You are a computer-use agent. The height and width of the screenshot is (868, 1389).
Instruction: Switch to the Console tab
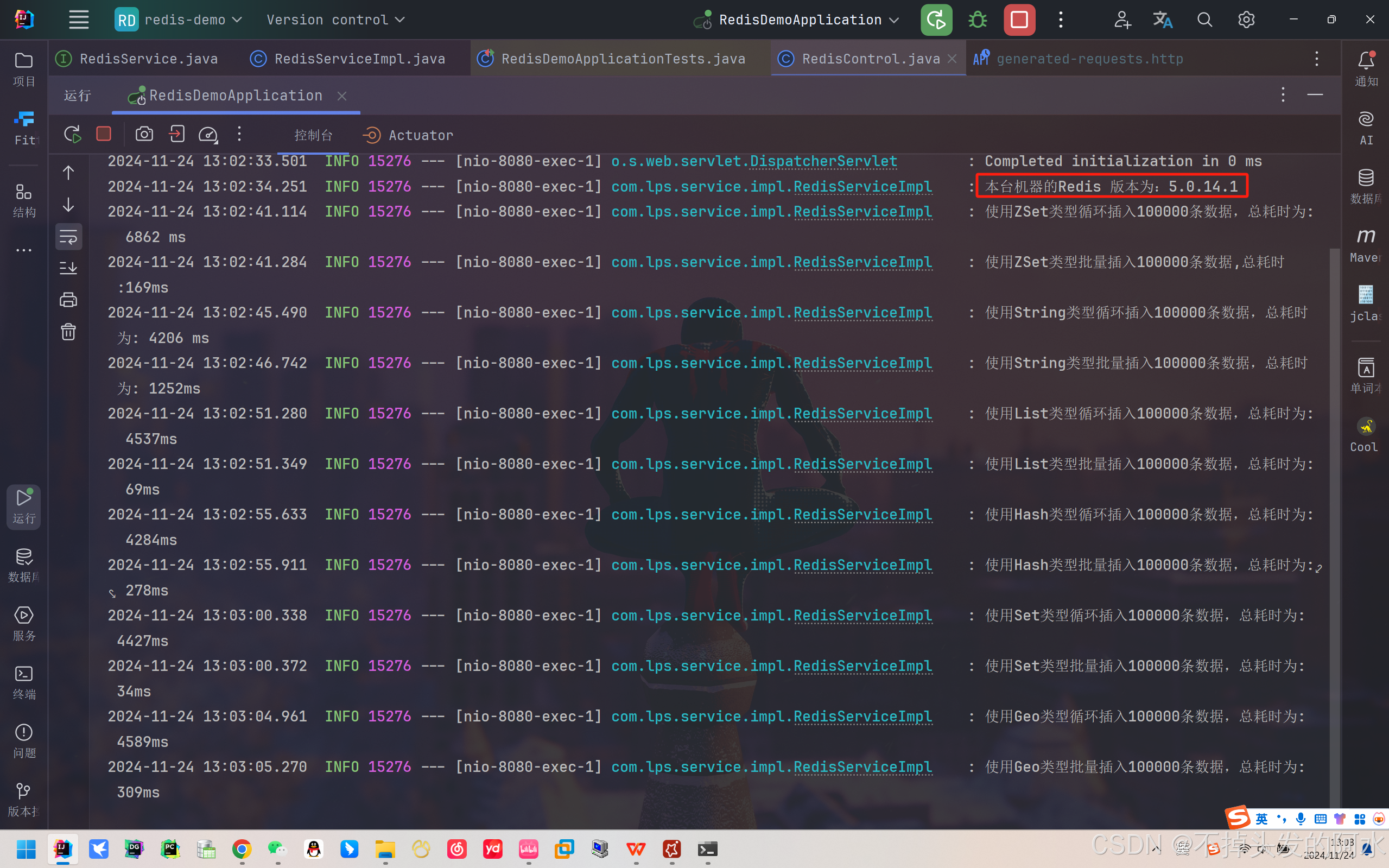[x=313, y=135]
